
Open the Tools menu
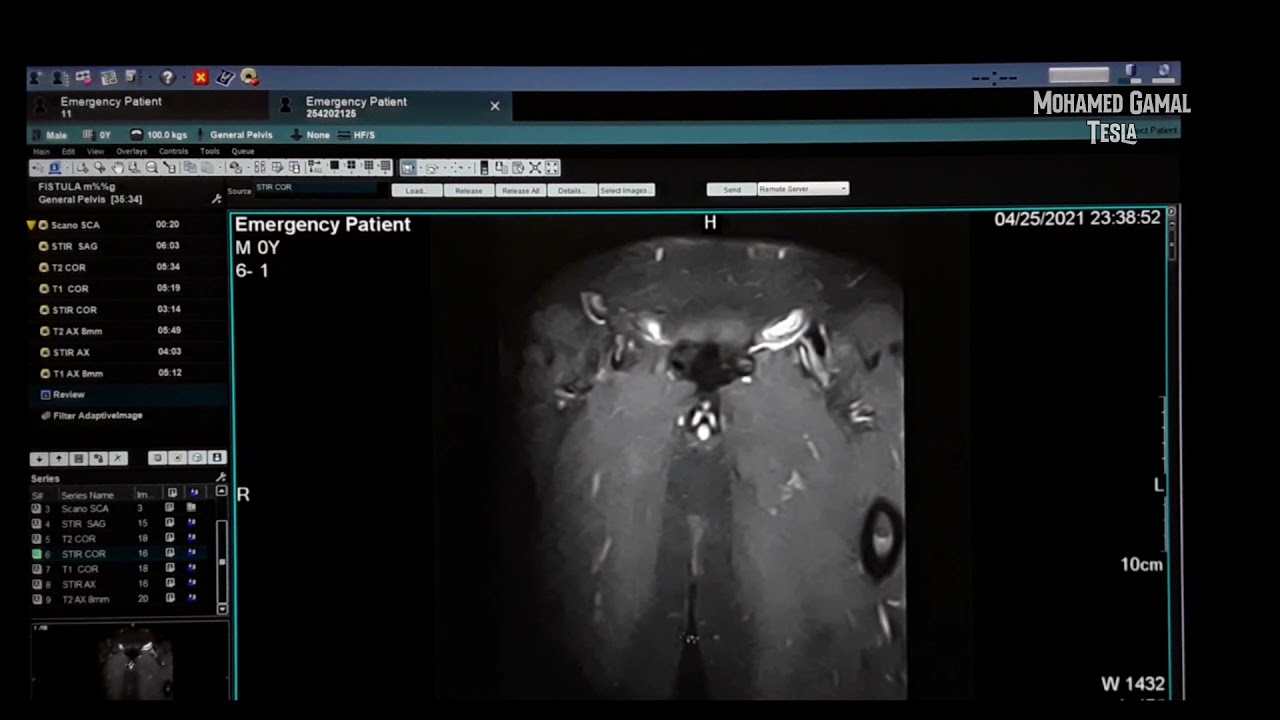pos(210,151)
